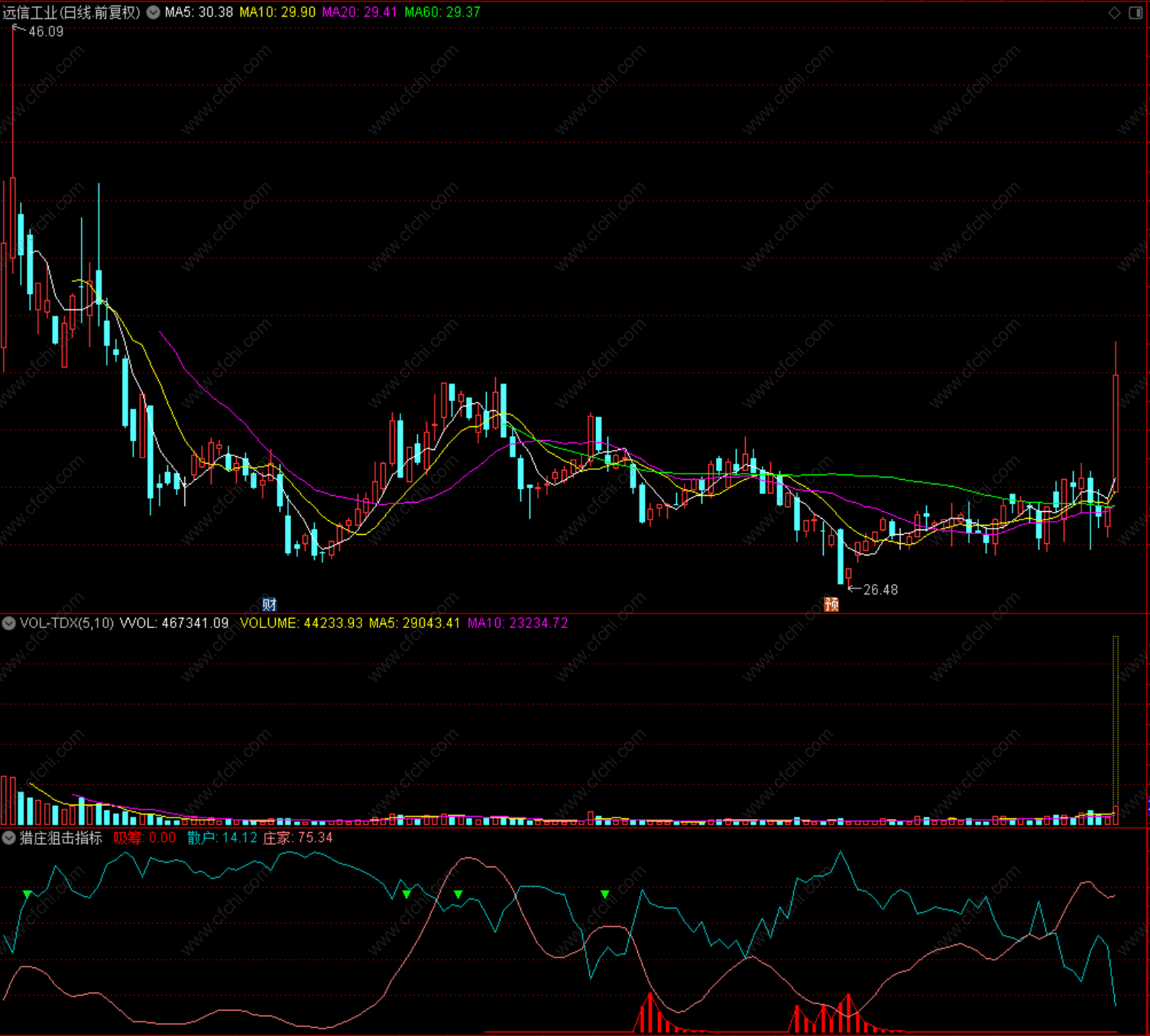The height and width of the screenshot is (1036, 1150).
Task: Click the volume MA10: 23234.72 label
Action: coord(518,623)
